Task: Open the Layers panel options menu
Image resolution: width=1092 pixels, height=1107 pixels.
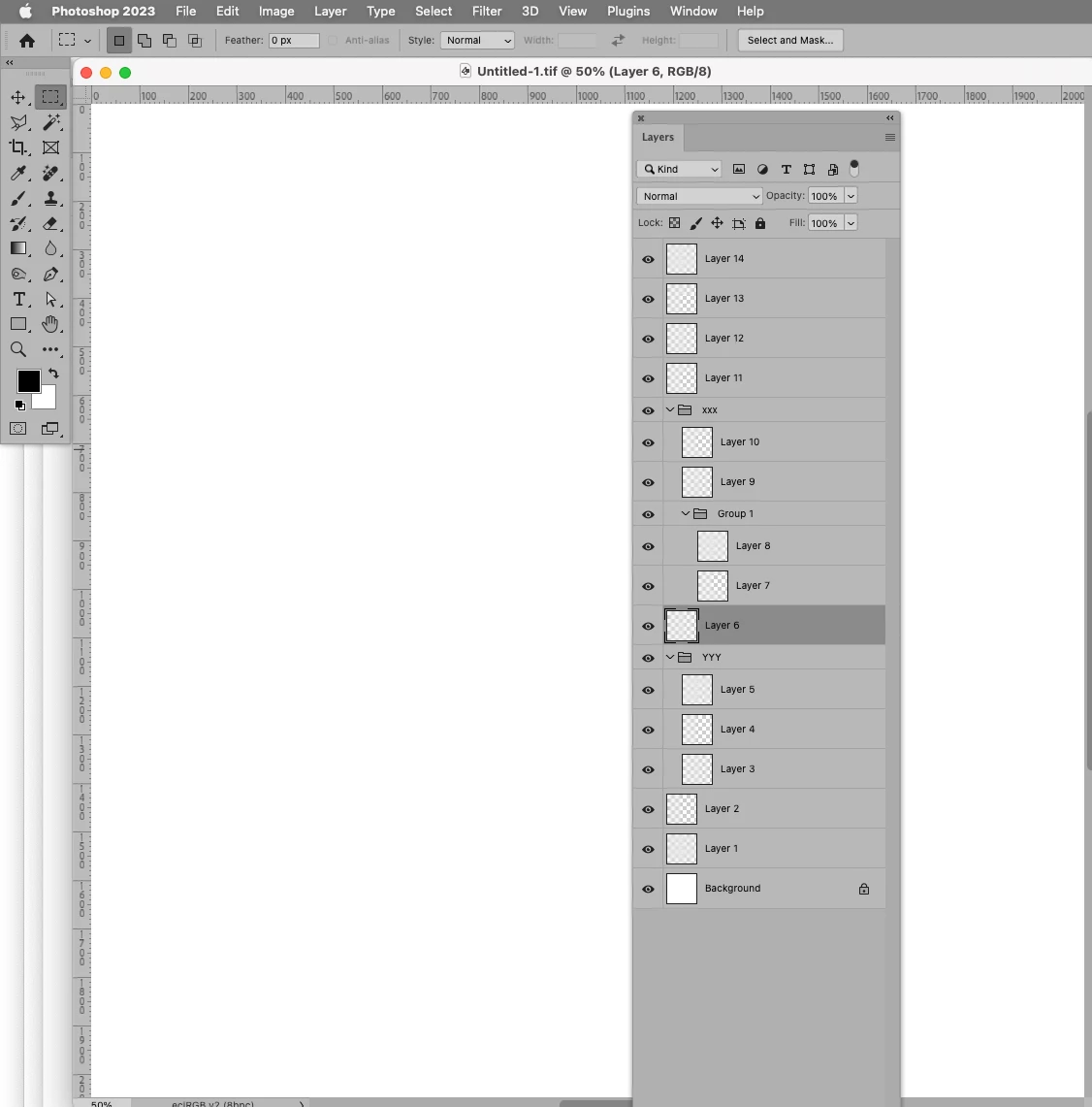Action: (890, 137)
